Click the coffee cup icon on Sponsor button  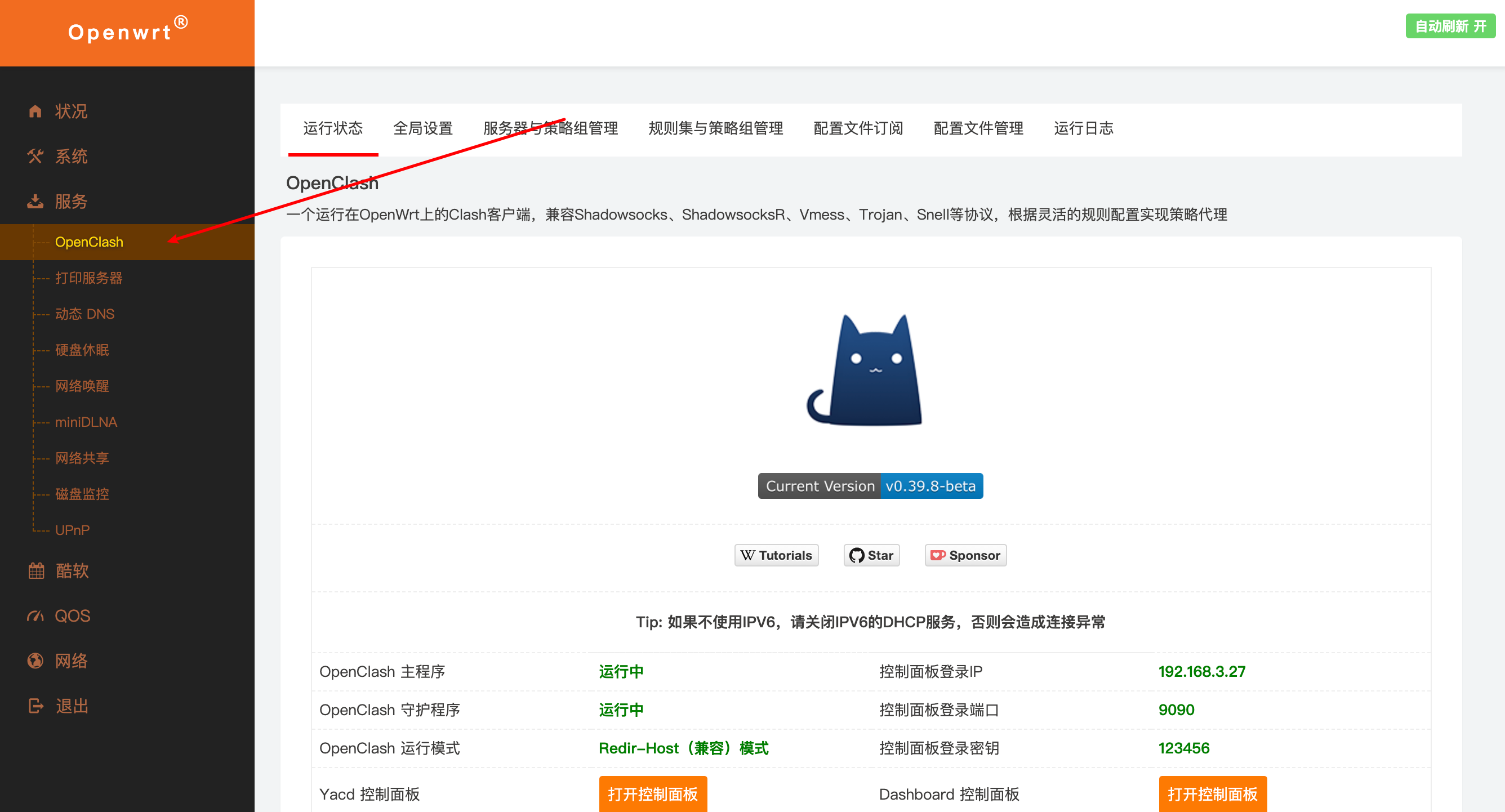click(x=938, y=555)
